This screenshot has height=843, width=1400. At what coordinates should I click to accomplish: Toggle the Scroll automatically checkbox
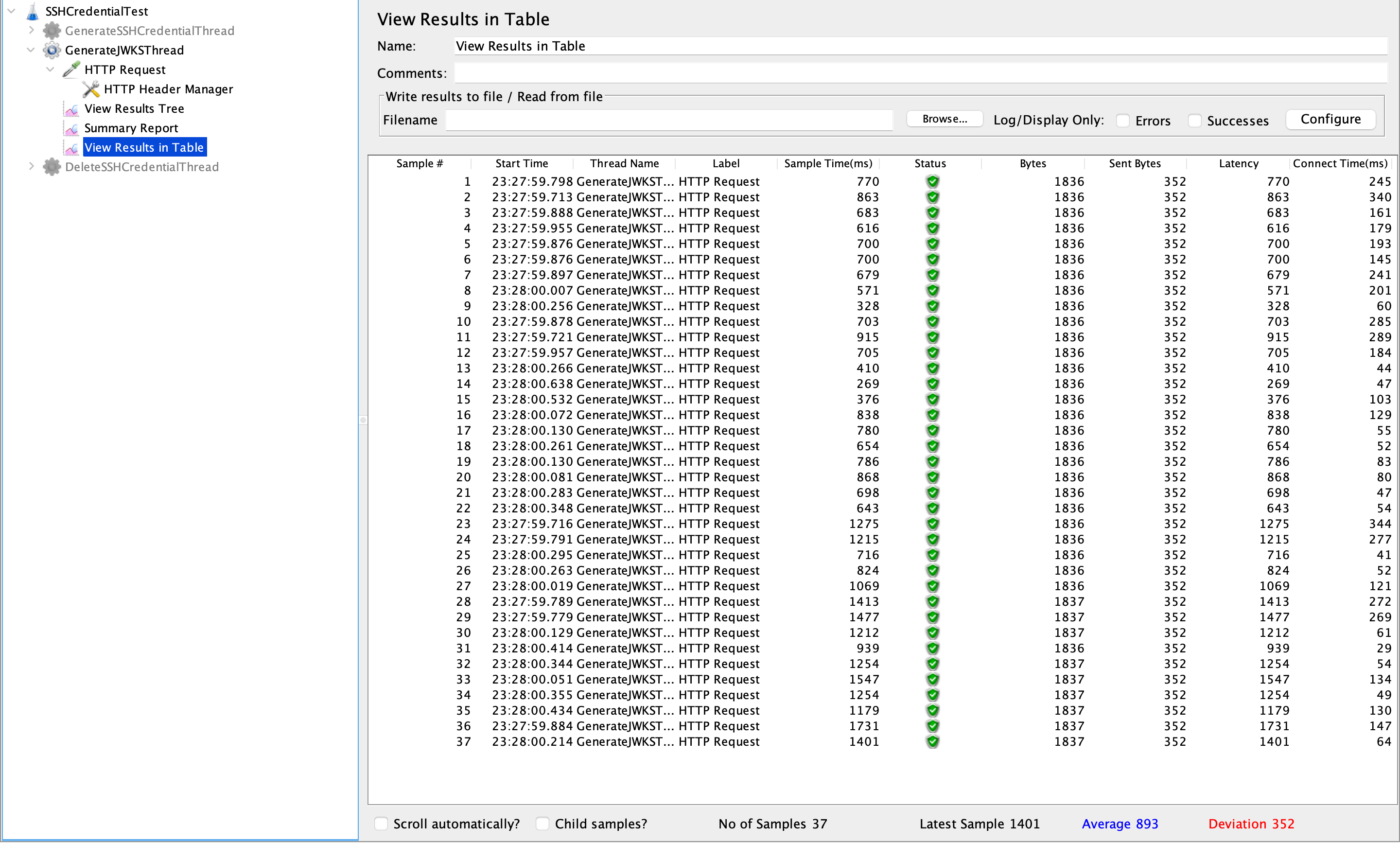pyautogui.click(x=382, y=824)
